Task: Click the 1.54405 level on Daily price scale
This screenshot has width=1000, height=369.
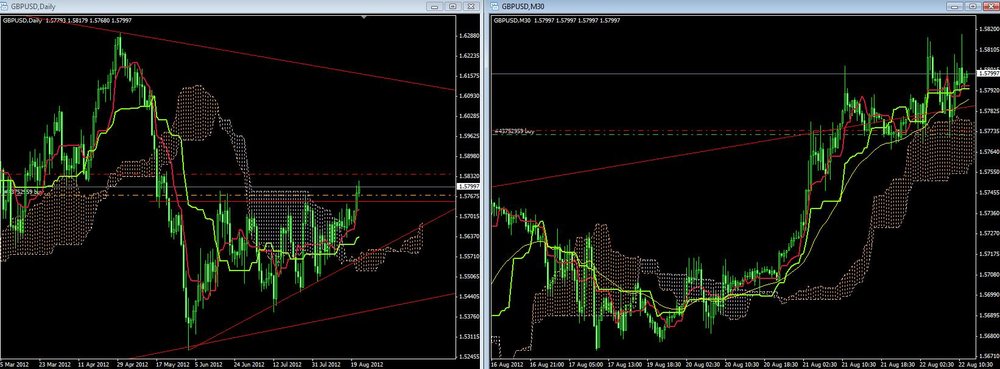Action: [x=469, y=296]
